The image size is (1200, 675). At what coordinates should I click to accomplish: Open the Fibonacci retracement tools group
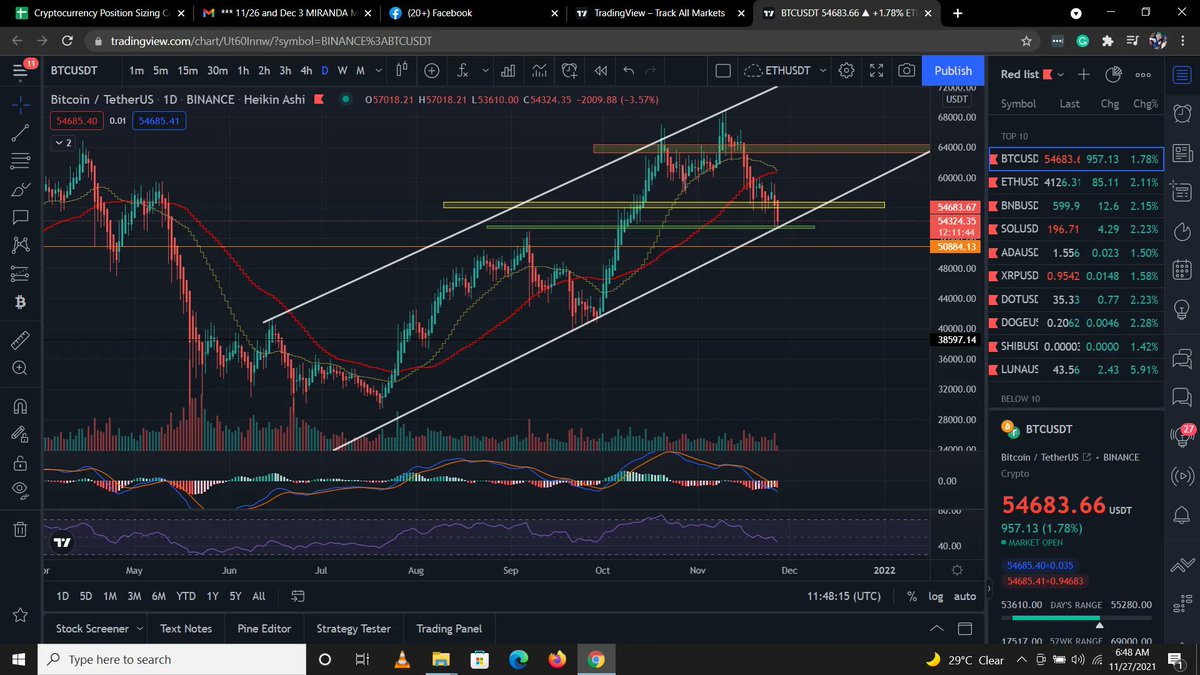[20, 161]
